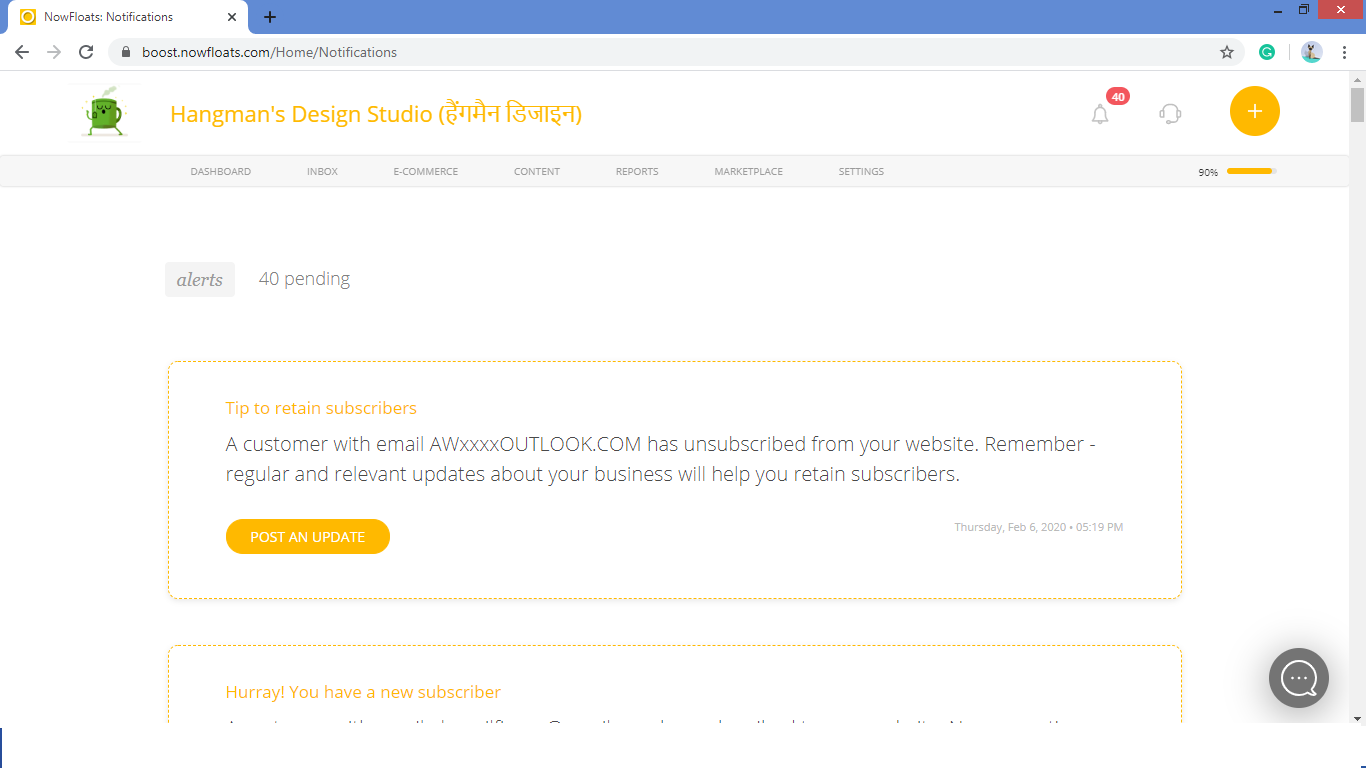Click the Hurray new subscriber heading
This screenshot has width=1366, height=768.
click(x=363, y=692)
